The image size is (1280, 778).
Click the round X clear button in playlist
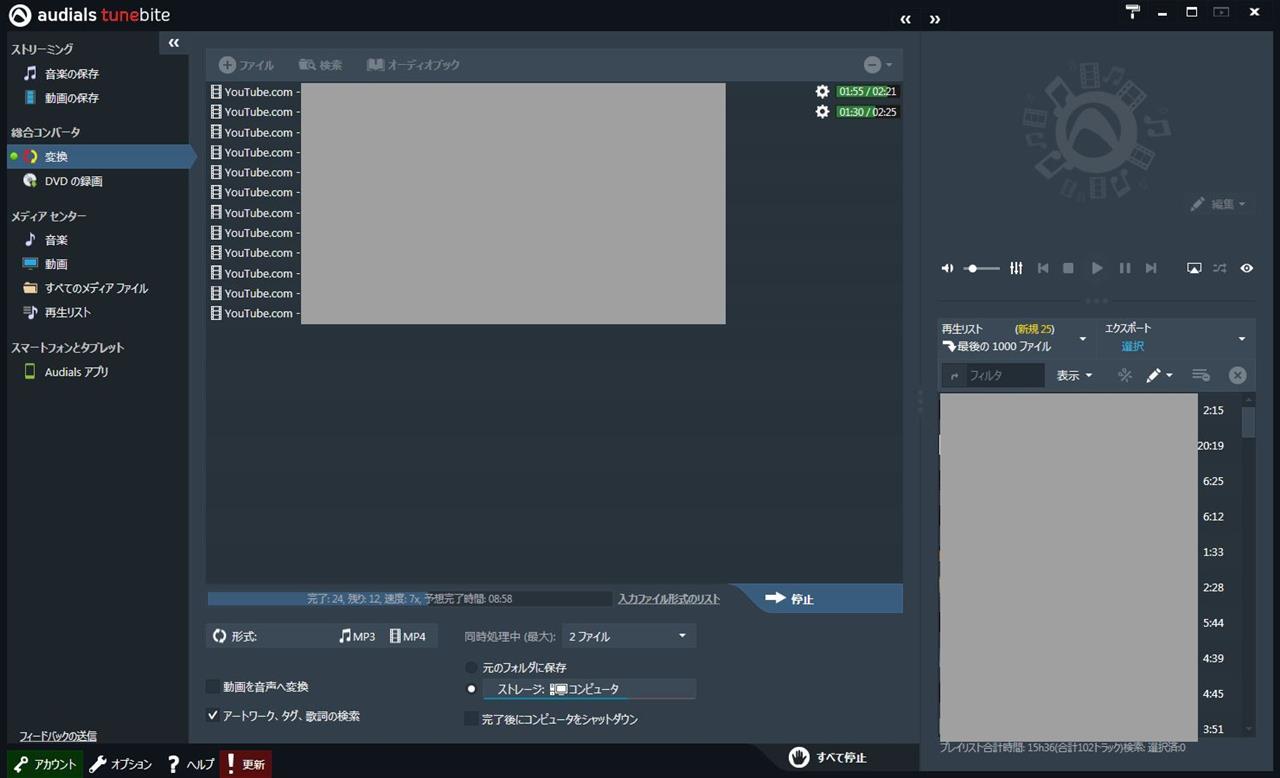tap(1238, 376)
